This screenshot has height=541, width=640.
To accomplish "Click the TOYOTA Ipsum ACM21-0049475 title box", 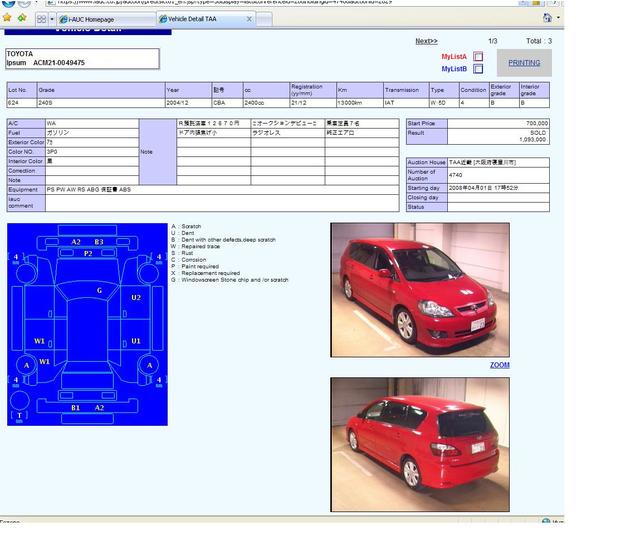I will pyautogui.click(x=82, y=58).
